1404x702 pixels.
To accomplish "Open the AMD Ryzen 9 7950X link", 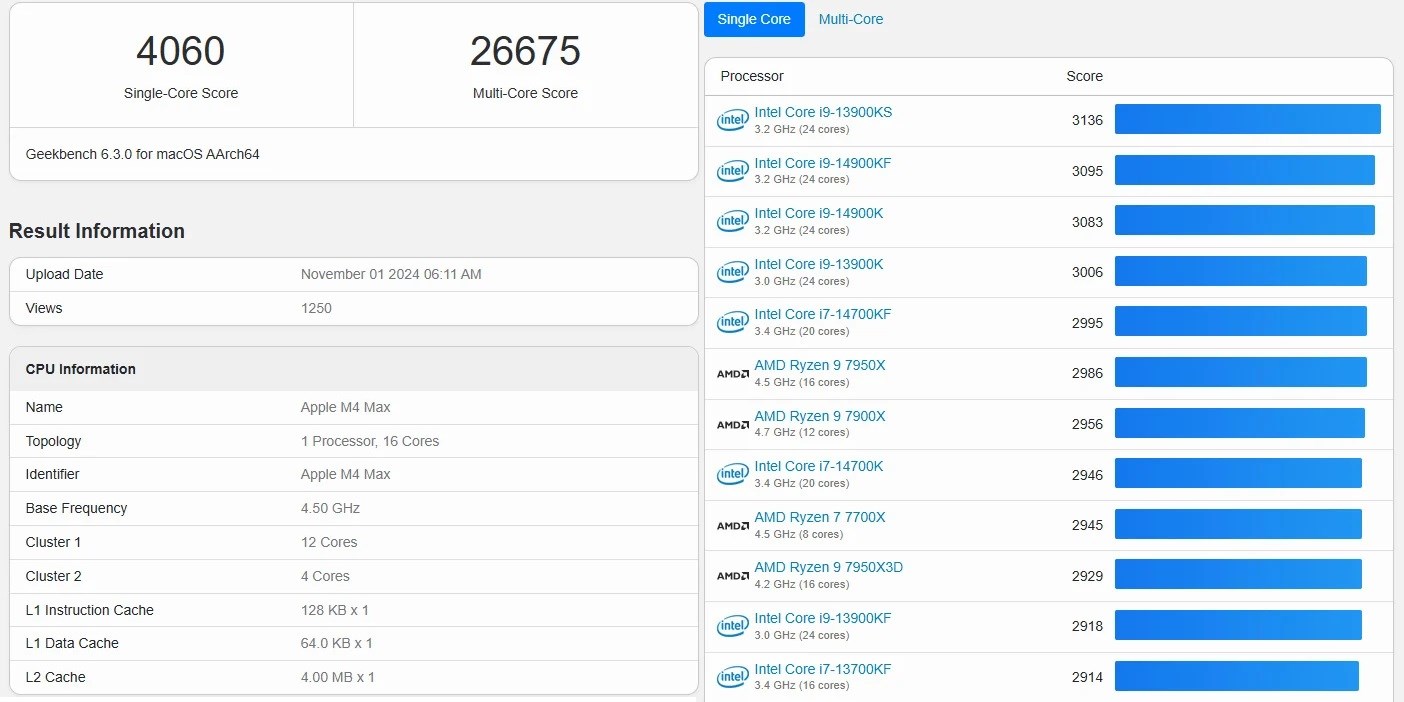I will click(819, 365).
